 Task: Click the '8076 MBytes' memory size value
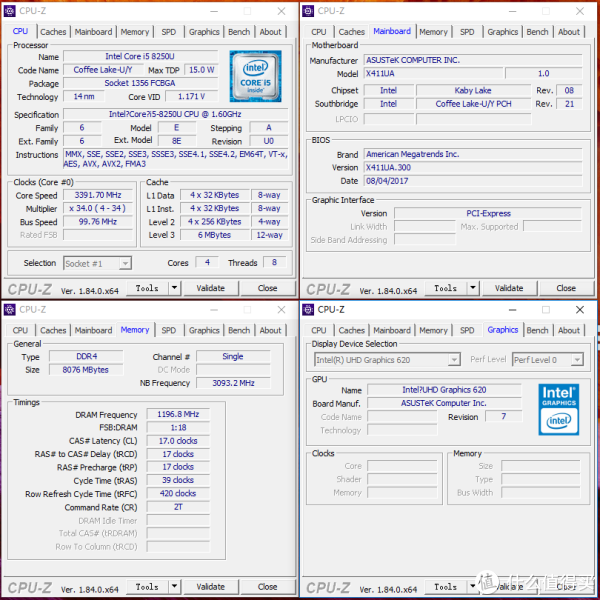86,370
